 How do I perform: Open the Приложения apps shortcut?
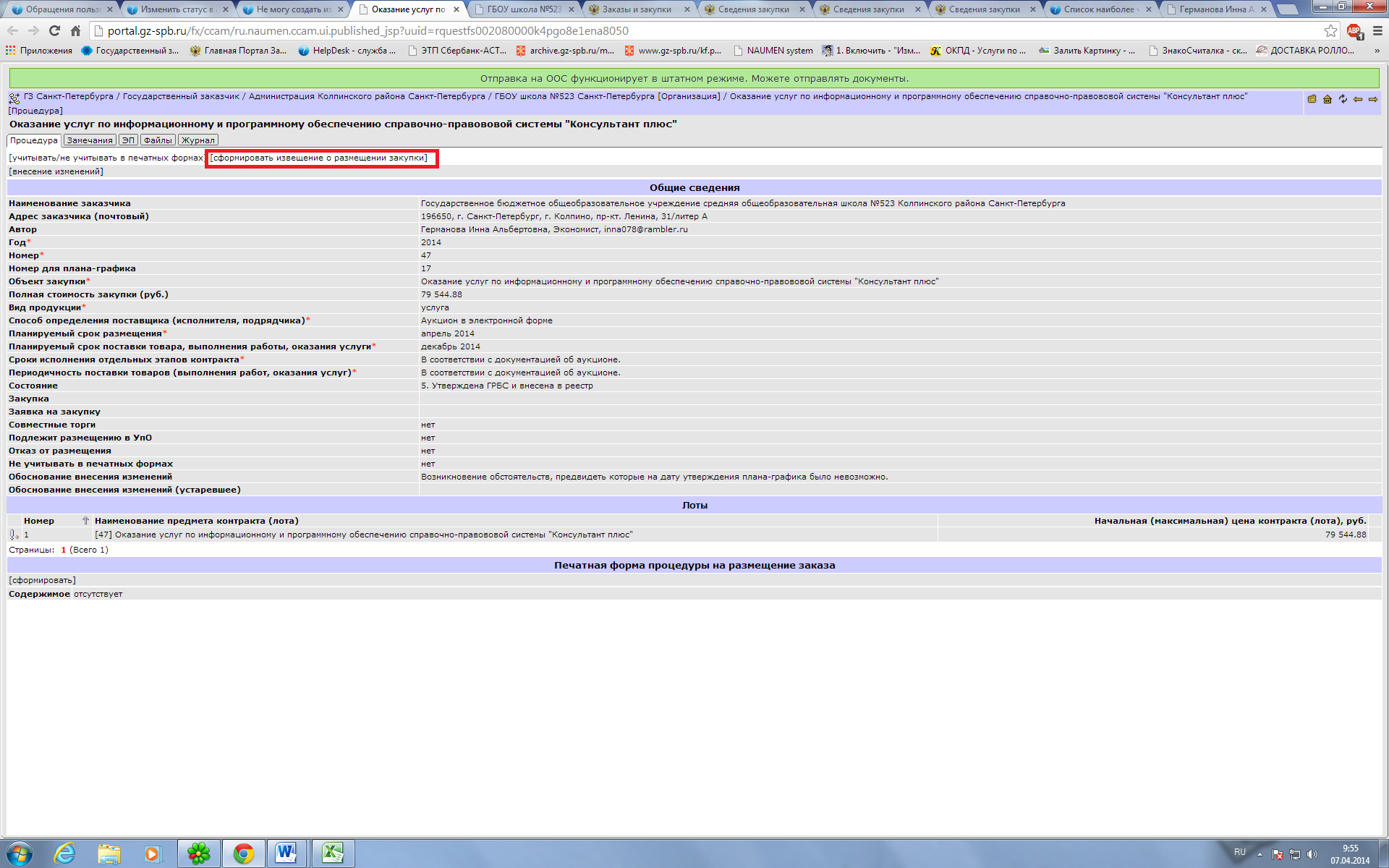(x=39, y=51)
